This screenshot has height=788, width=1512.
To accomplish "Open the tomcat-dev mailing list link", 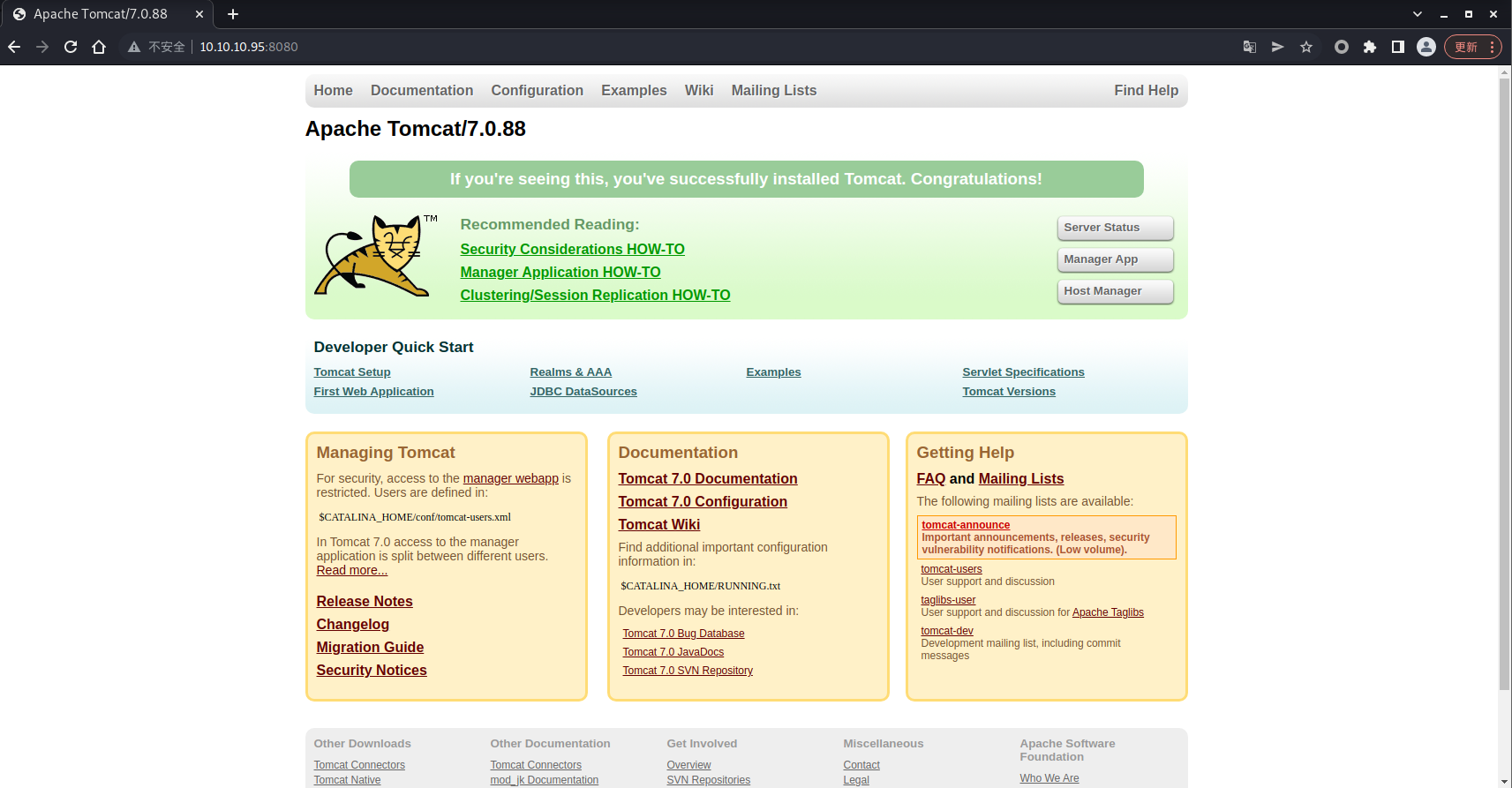I will pos(947,631).
